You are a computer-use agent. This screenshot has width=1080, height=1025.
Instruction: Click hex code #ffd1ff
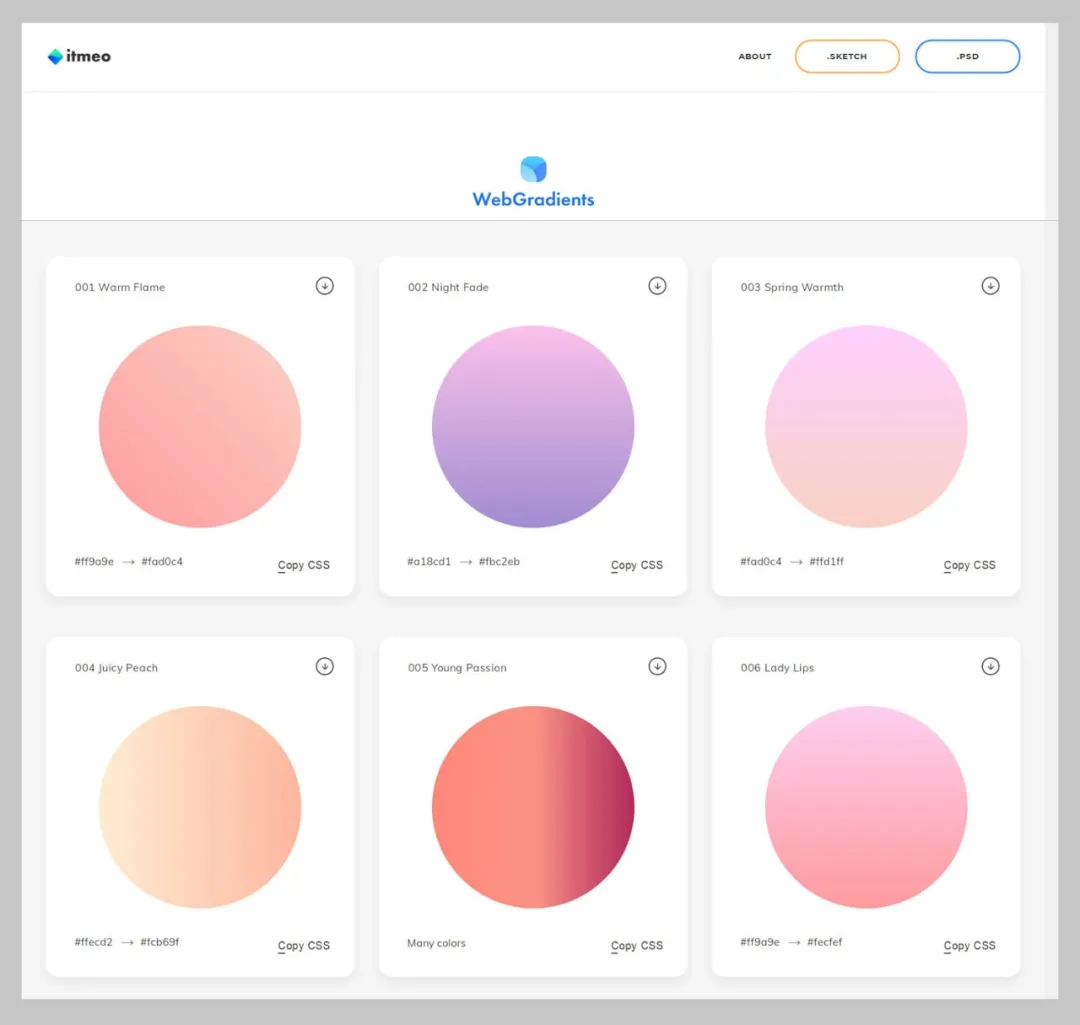pos(827,561)
